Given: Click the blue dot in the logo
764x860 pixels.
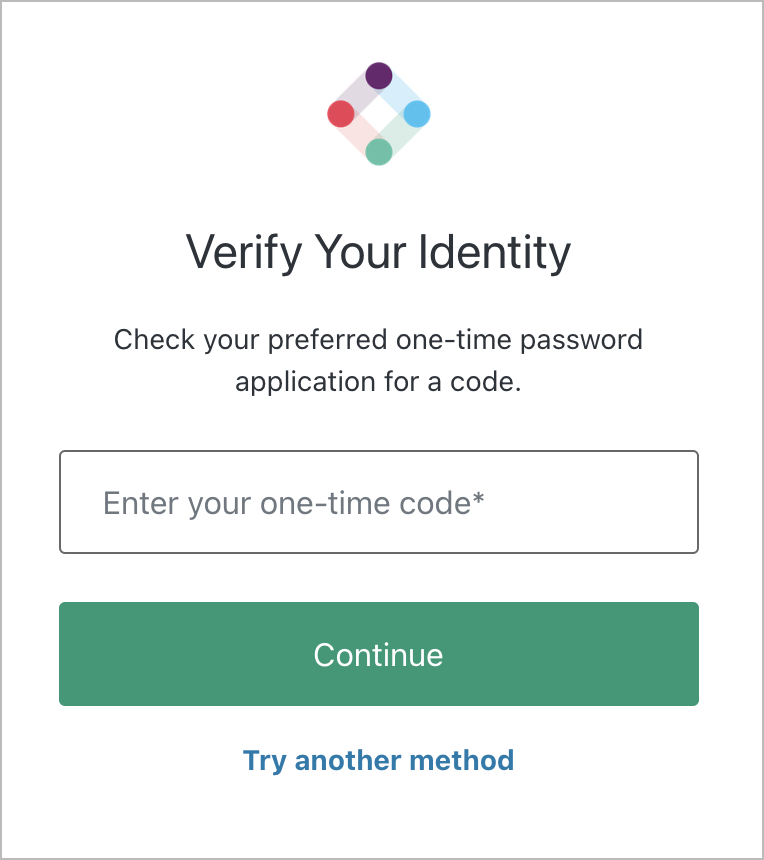Looking at the screenshot, I should tap(417, 114).
